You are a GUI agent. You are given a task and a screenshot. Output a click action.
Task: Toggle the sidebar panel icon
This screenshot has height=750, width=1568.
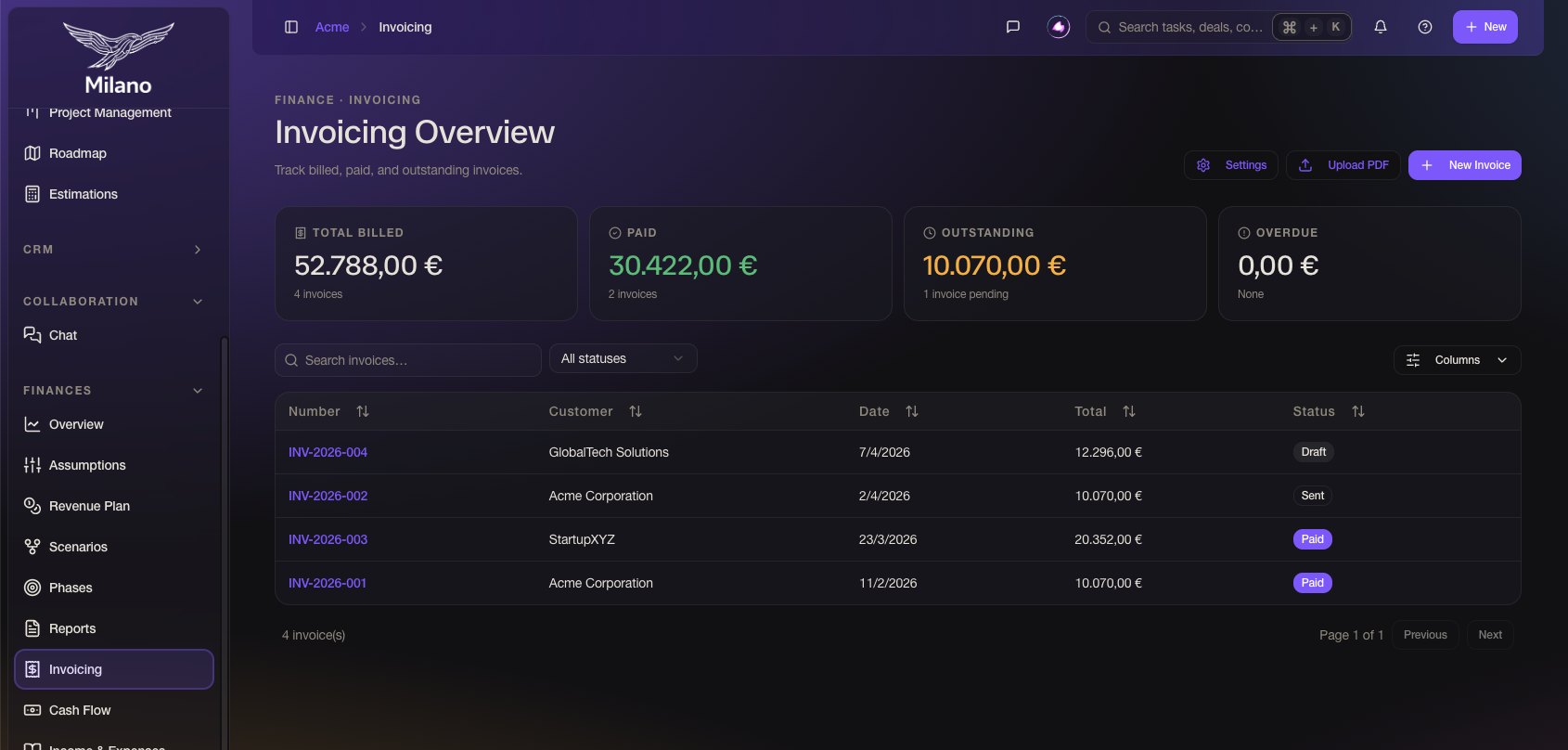click(291, 27)
